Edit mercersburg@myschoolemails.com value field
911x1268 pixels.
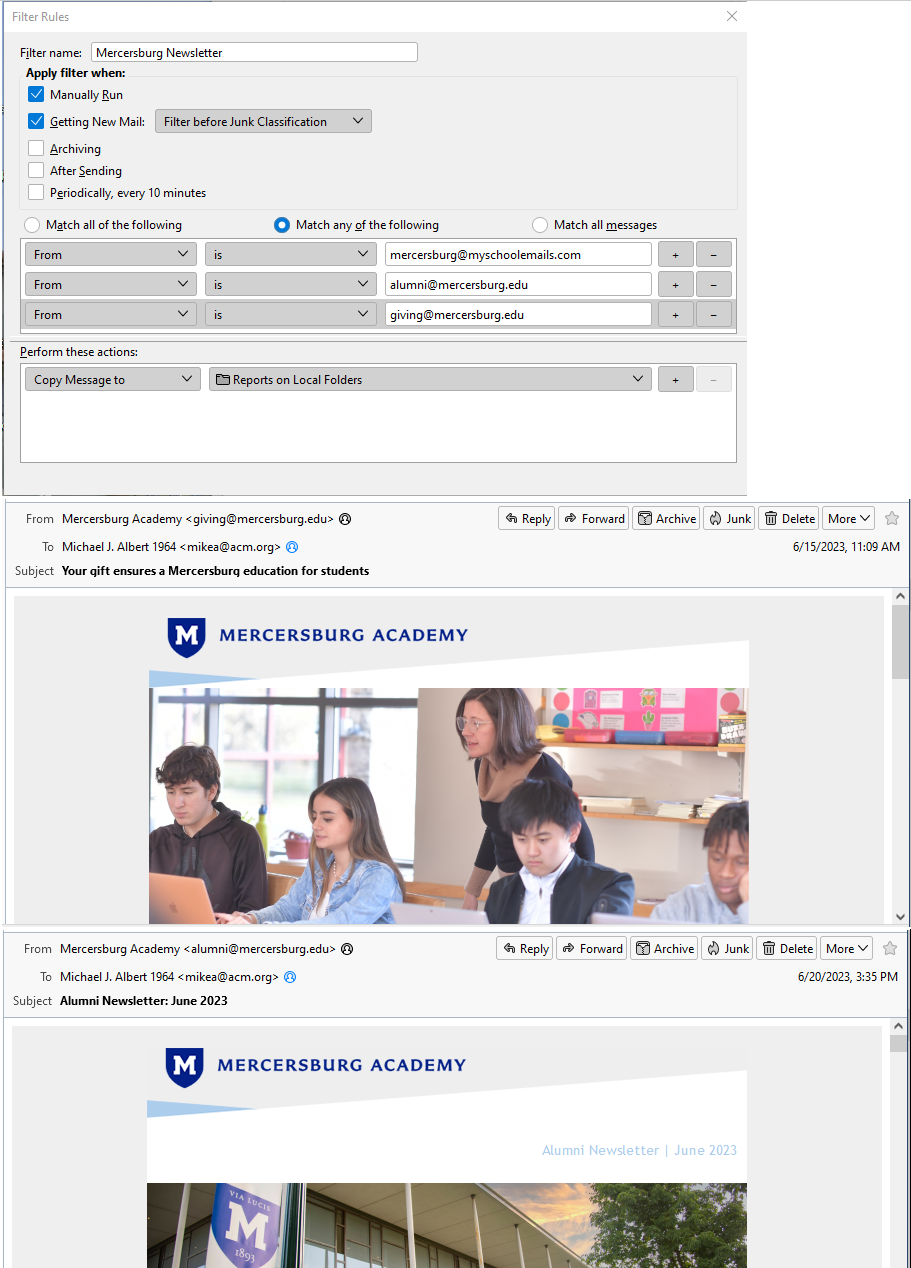click(518, 255)
